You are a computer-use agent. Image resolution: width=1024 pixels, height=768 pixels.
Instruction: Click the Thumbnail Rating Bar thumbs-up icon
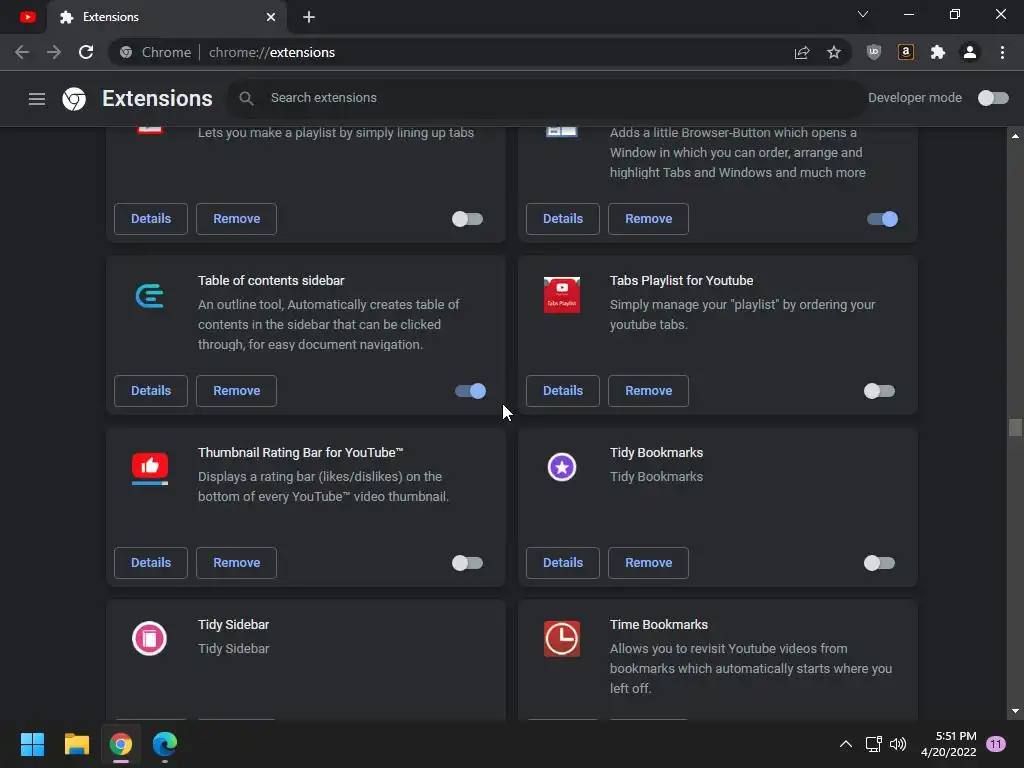(150, 468)
